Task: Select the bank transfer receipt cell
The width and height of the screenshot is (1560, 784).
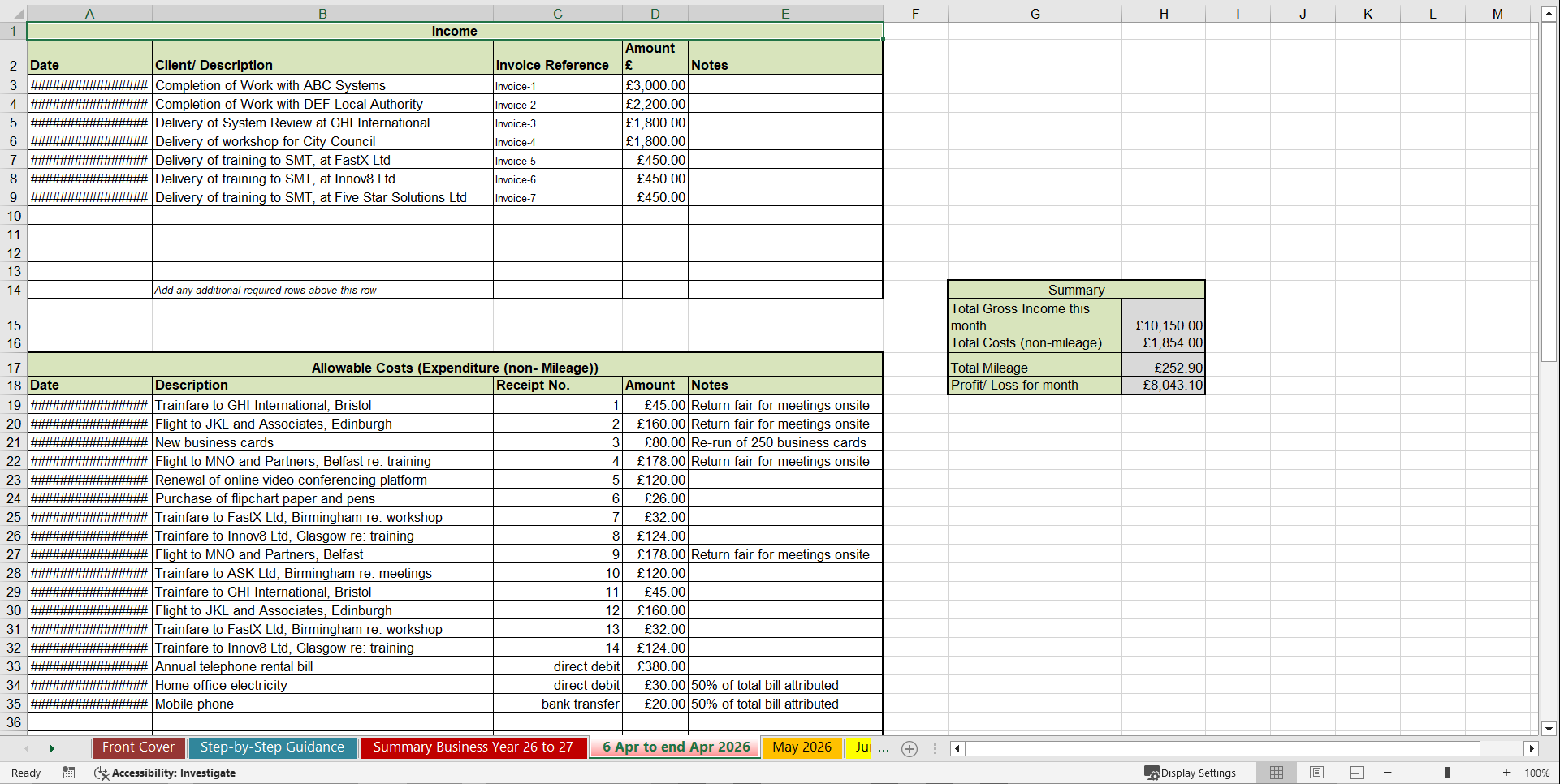Action: click(558, 704)
